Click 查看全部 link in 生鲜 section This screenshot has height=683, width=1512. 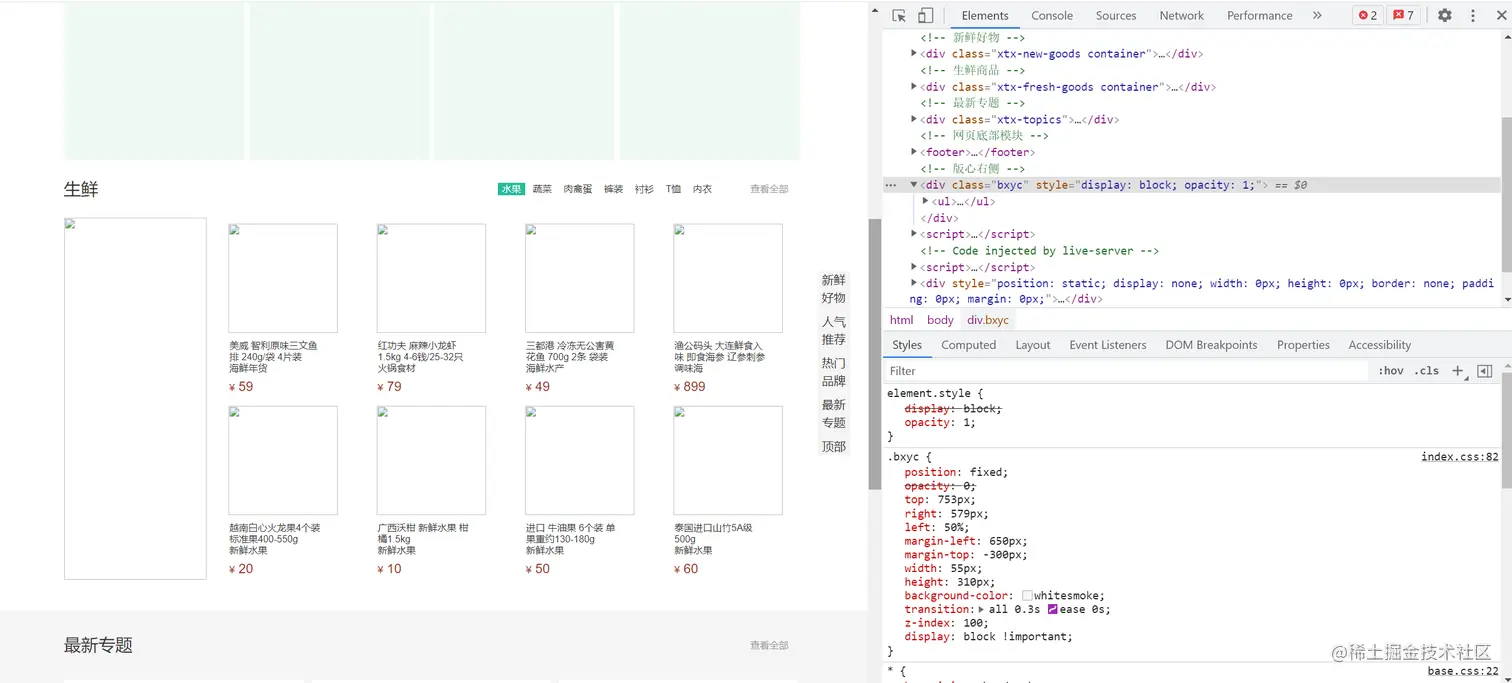click(x=769, y=189)
